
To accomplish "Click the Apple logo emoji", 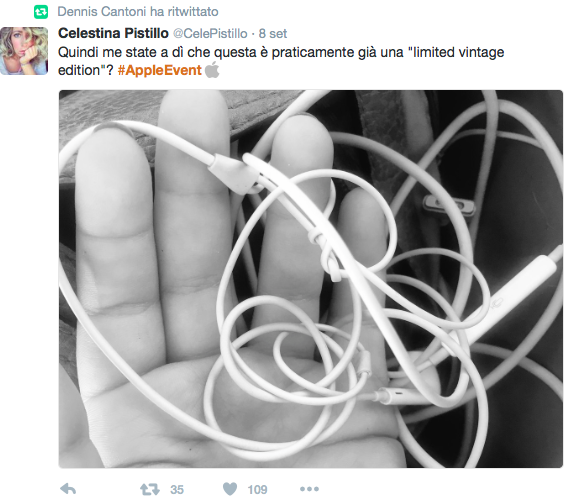I will tap(212, 70).
